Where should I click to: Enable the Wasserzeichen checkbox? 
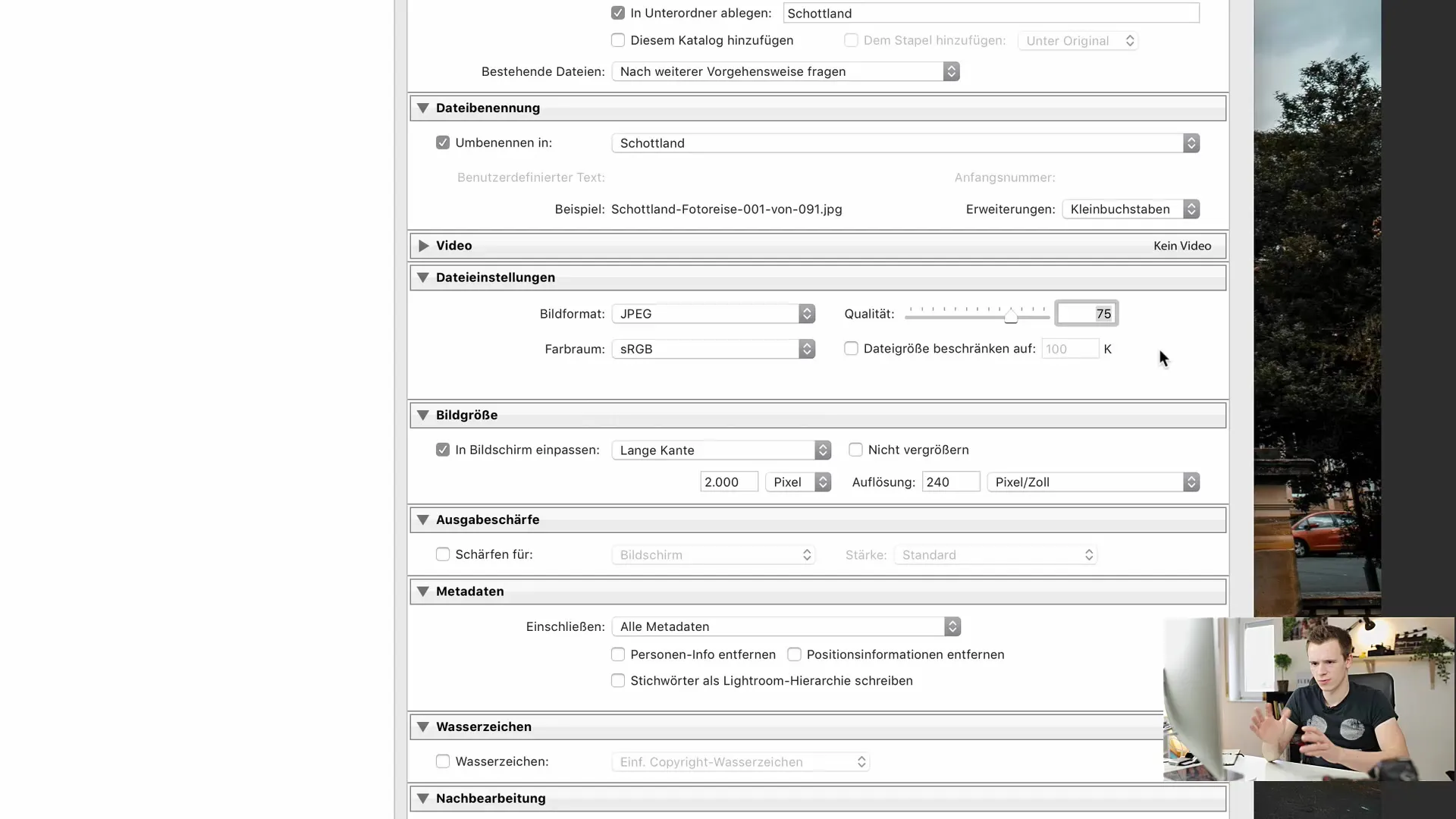coord(443,761)
